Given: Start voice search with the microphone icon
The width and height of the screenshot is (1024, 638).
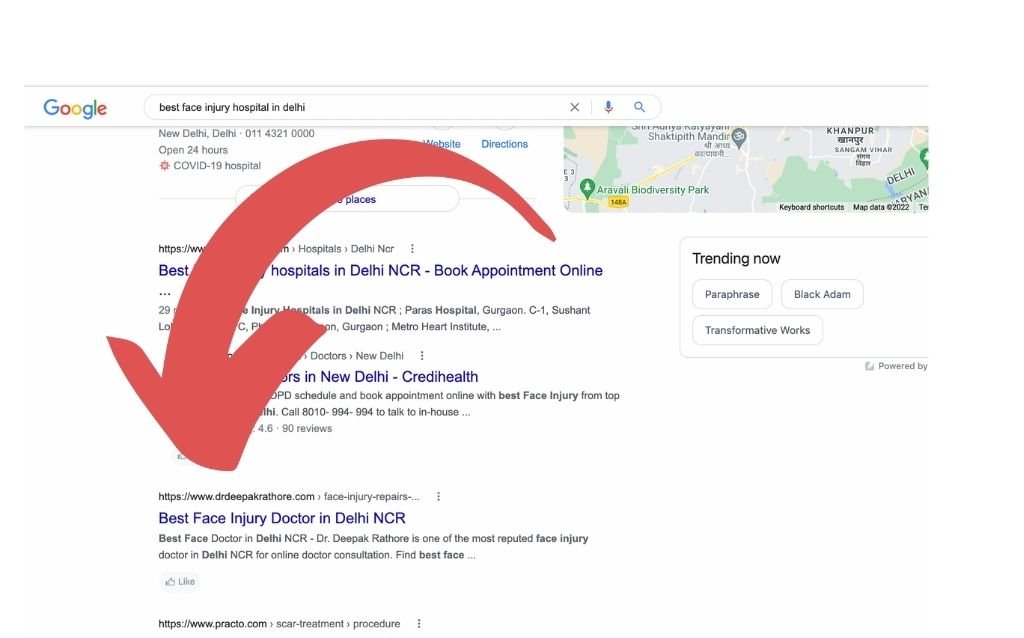Looking at the screenshot, I should point(607,107).
